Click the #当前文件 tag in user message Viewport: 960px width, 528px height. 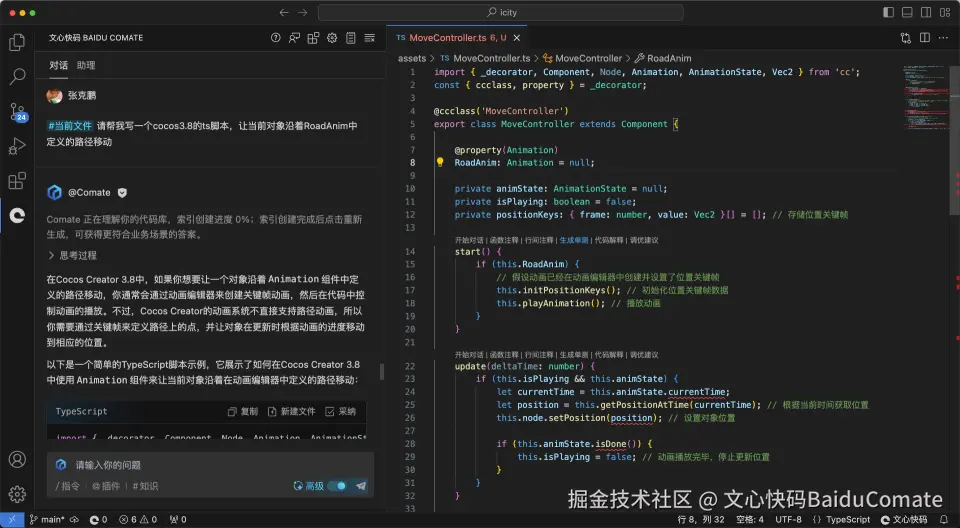(x=70, y=126)
